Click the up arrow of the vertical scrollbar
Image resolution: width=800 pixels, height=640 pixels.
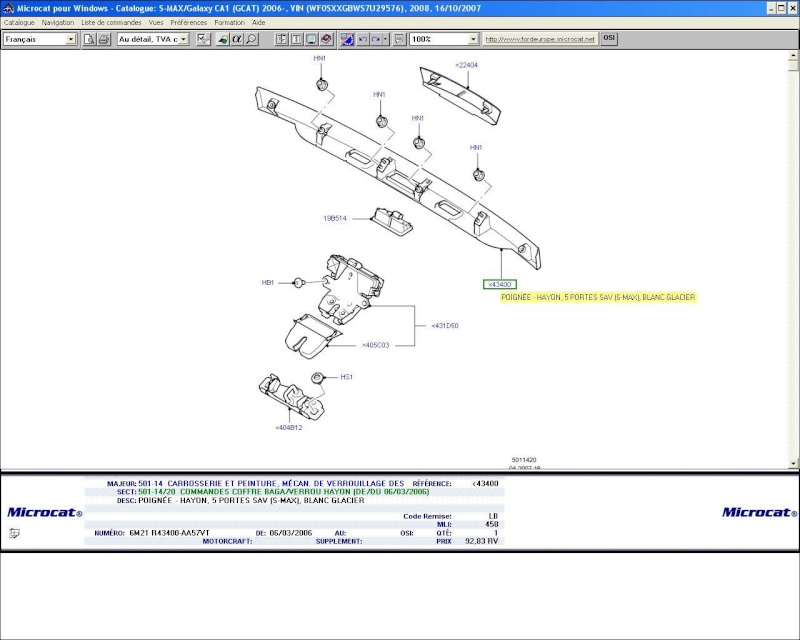pos(793,55)
